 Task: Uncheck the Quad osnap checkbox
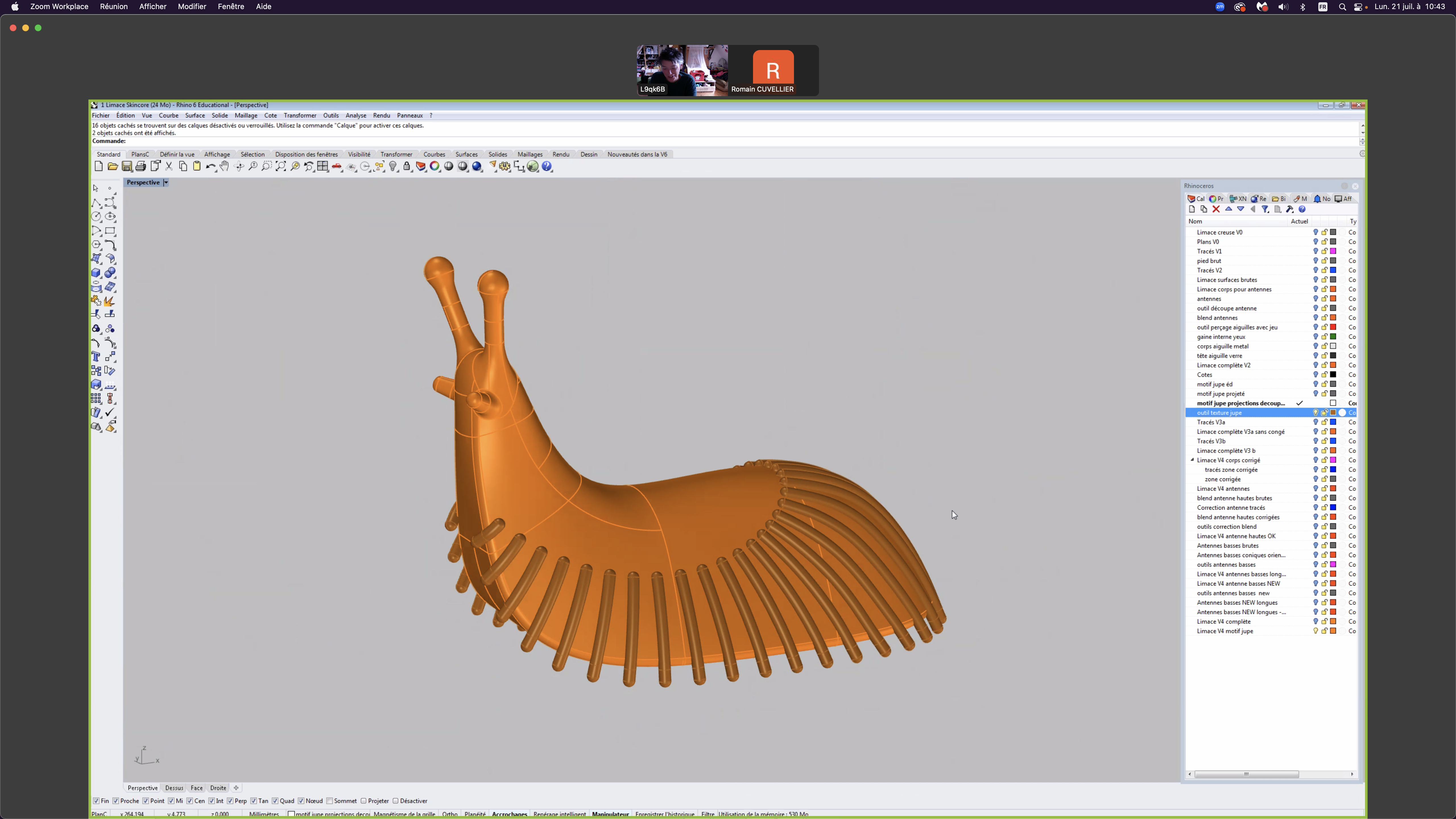coord(275,801)
